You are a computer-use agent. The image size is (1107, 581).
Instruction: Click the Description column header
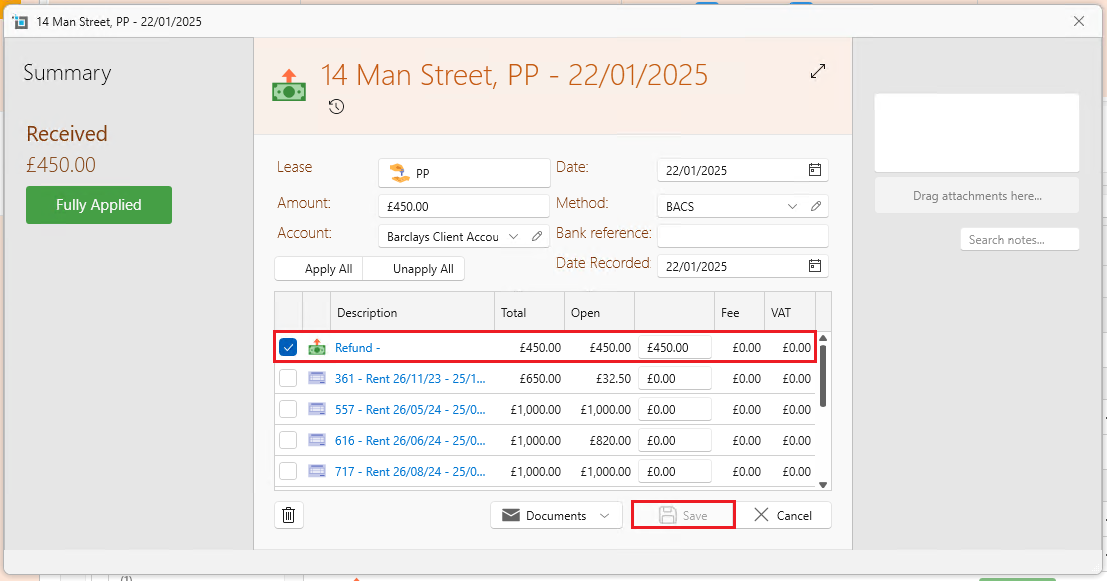pyautogui.click(x=412, y=312)
